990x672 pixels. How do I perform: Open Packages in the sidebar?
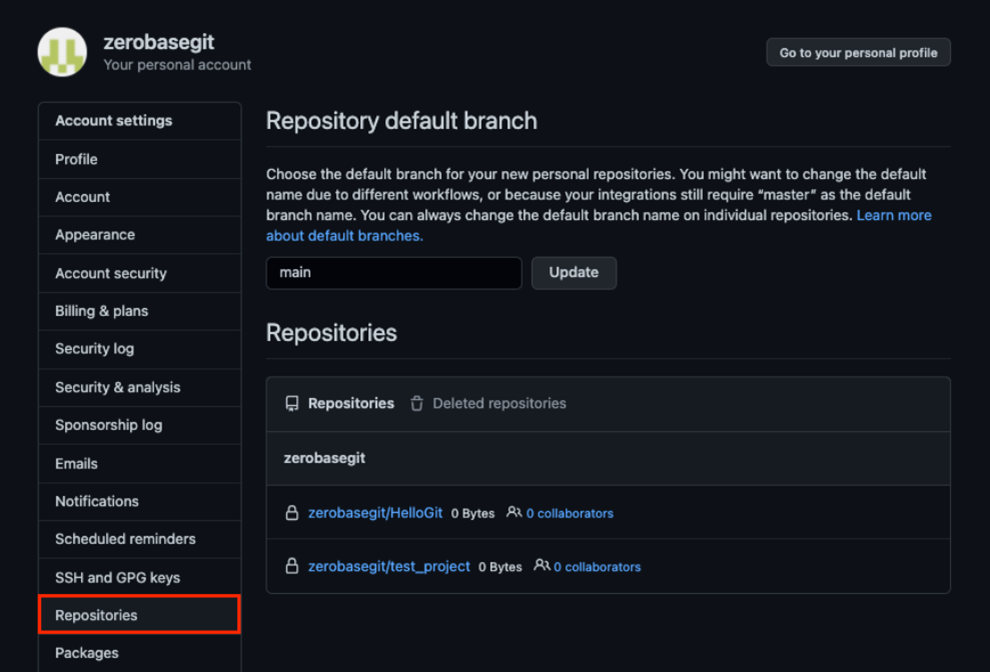click(x=140, y=653)
